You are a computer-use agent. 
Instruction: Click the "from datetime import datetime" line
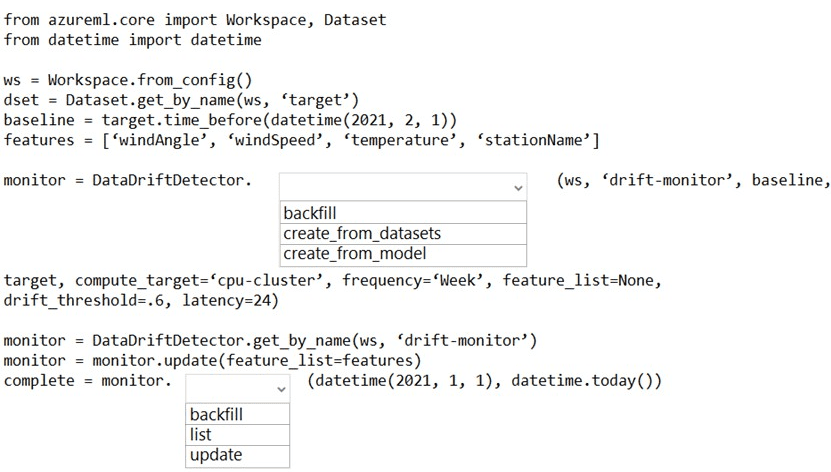[132, 40]
